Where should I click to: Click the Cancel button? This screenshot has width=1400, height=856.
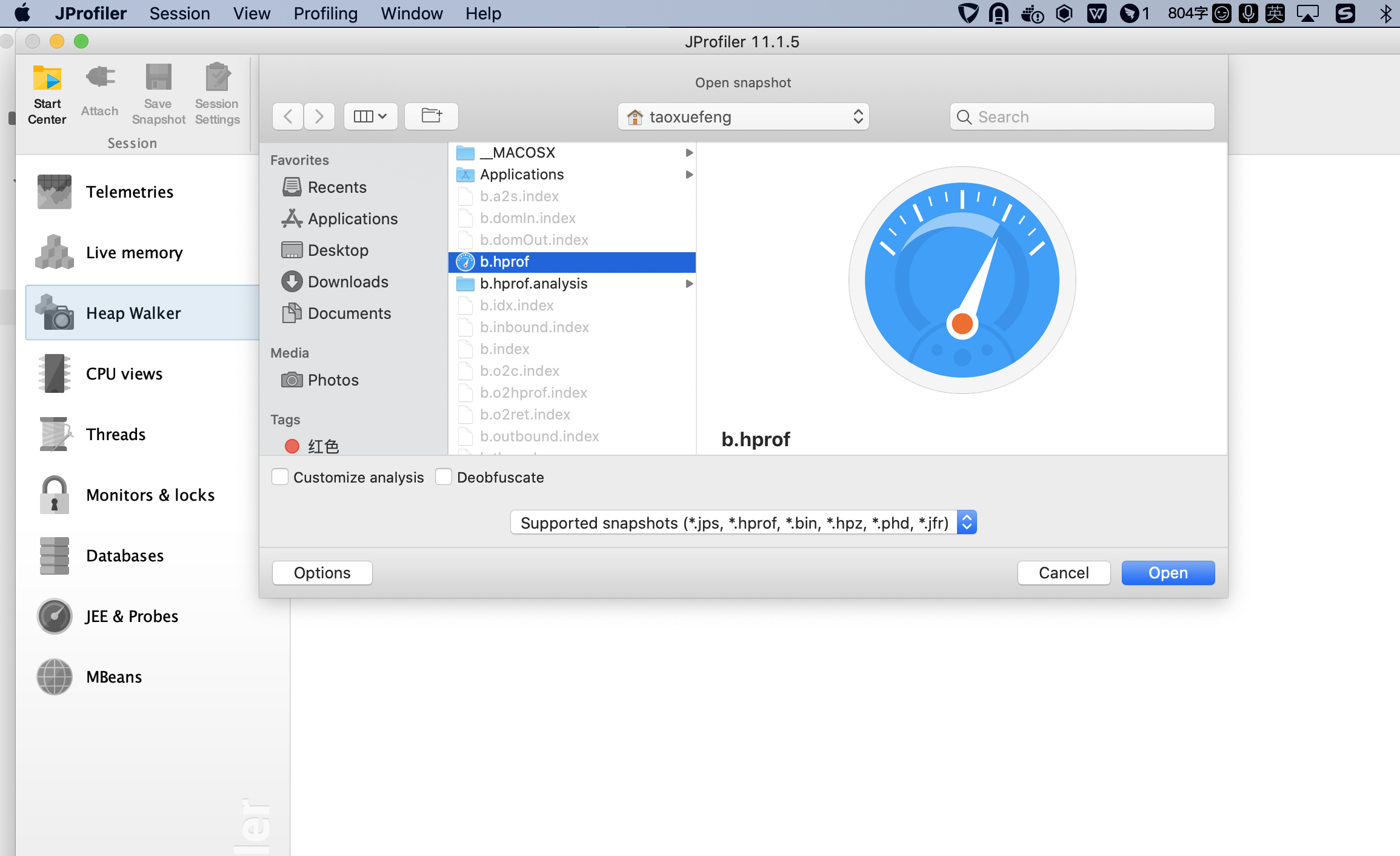pyautogui.click(x=1064, y=573)
